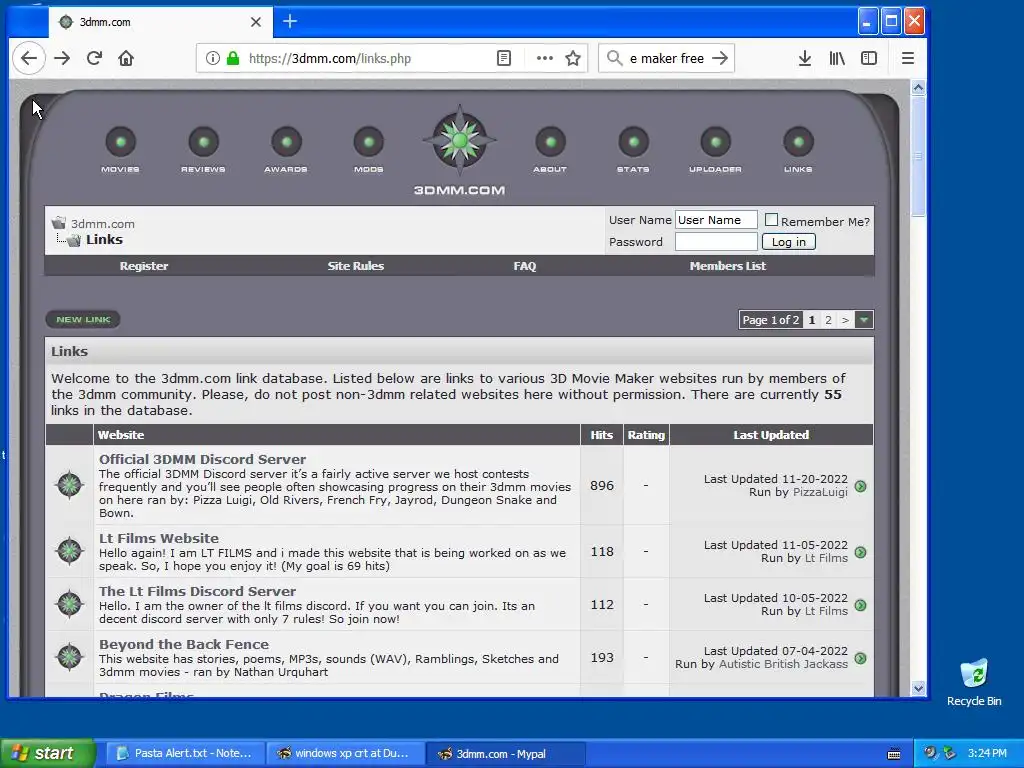Screen dimensions: 1024x768
Task: Open the Members List menu item
Action: [728, 266]
